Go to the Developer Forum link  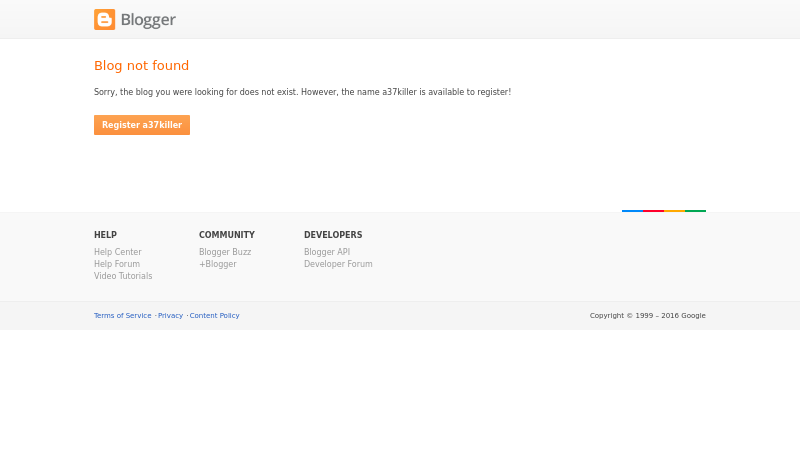[x=338, y=264]
